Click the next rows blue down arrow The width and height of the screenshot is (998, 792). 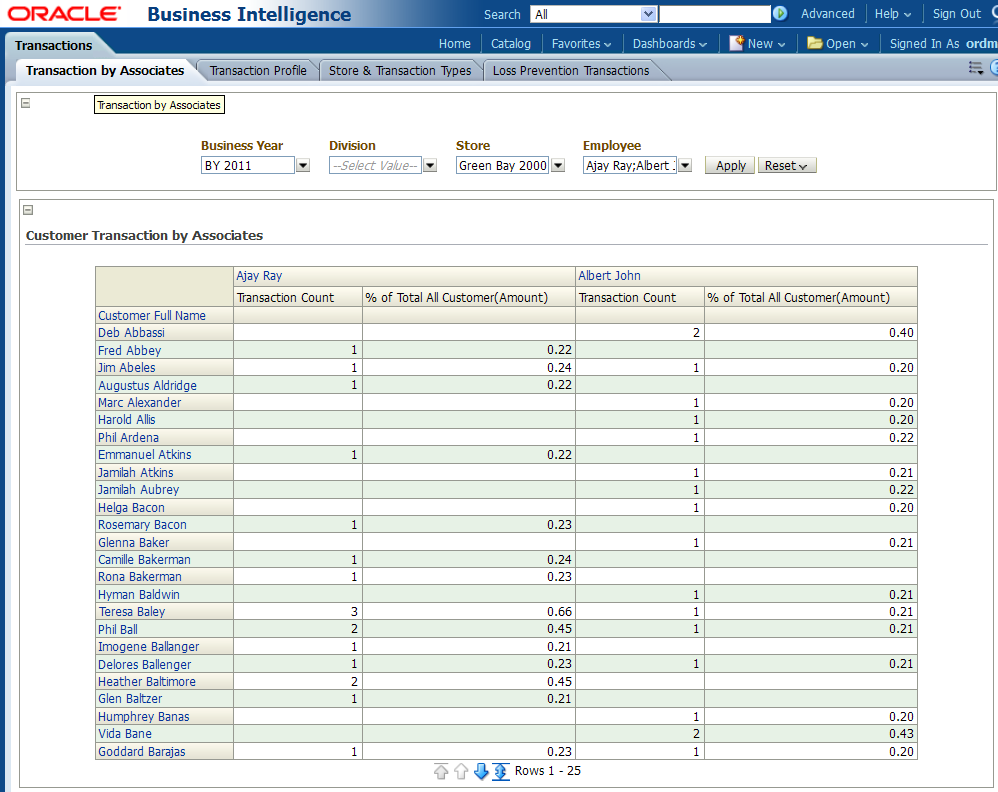click(x=481, y=771)
